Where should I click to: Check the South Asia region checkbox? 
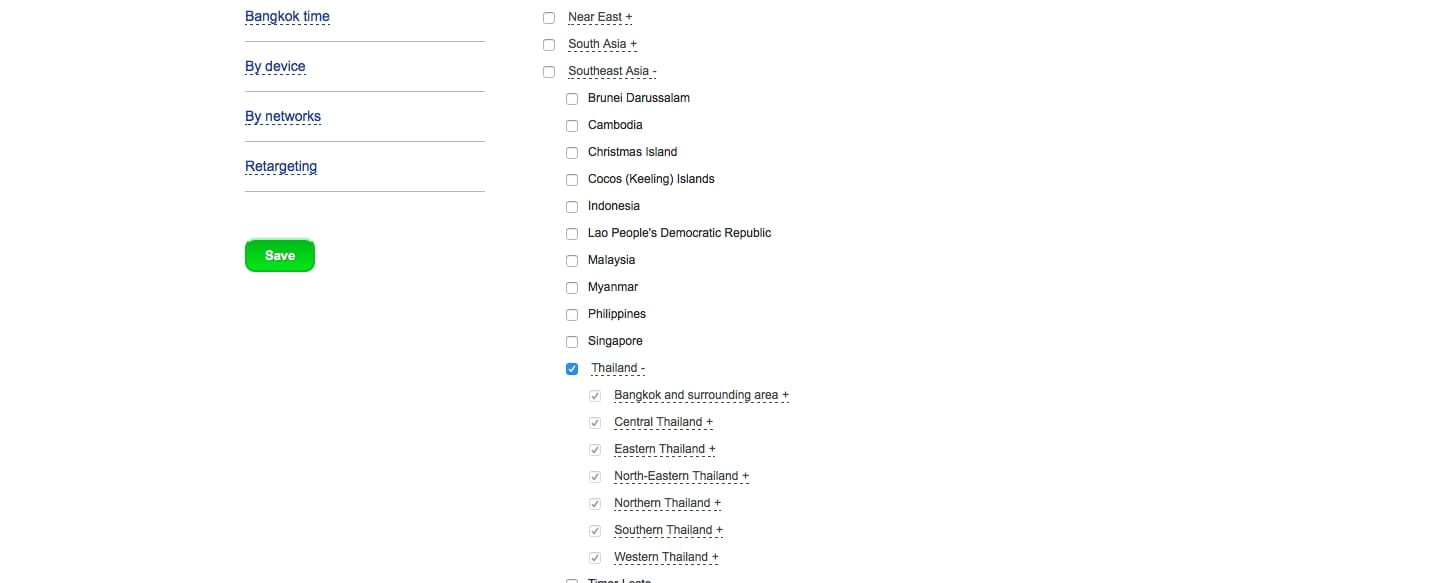549,45
